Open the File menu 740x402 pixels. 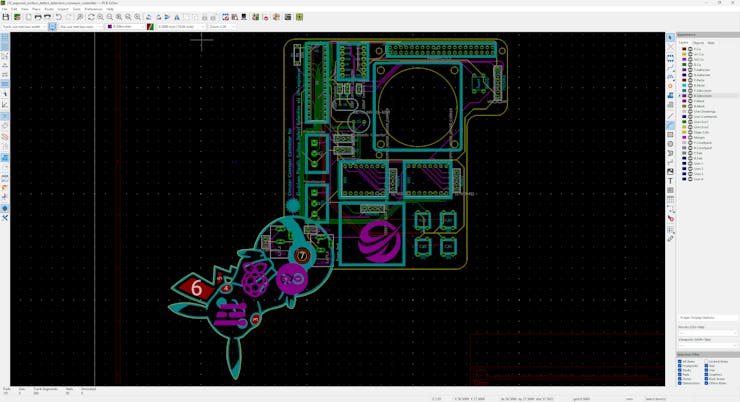tap(4, 9)
